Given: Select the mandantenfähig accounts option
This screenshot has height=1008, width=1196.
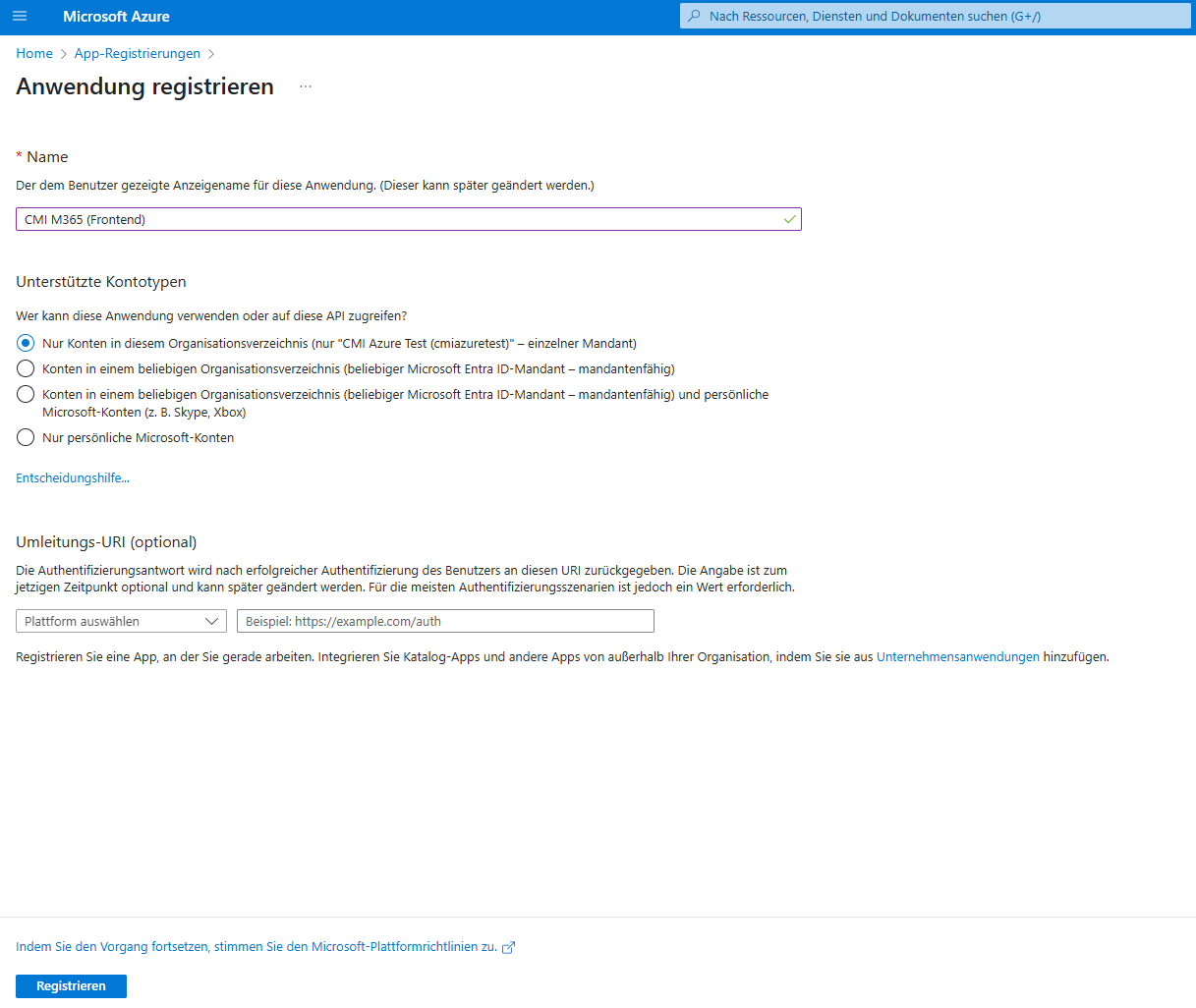Looking at the screenshot, I should click(23, 368).
